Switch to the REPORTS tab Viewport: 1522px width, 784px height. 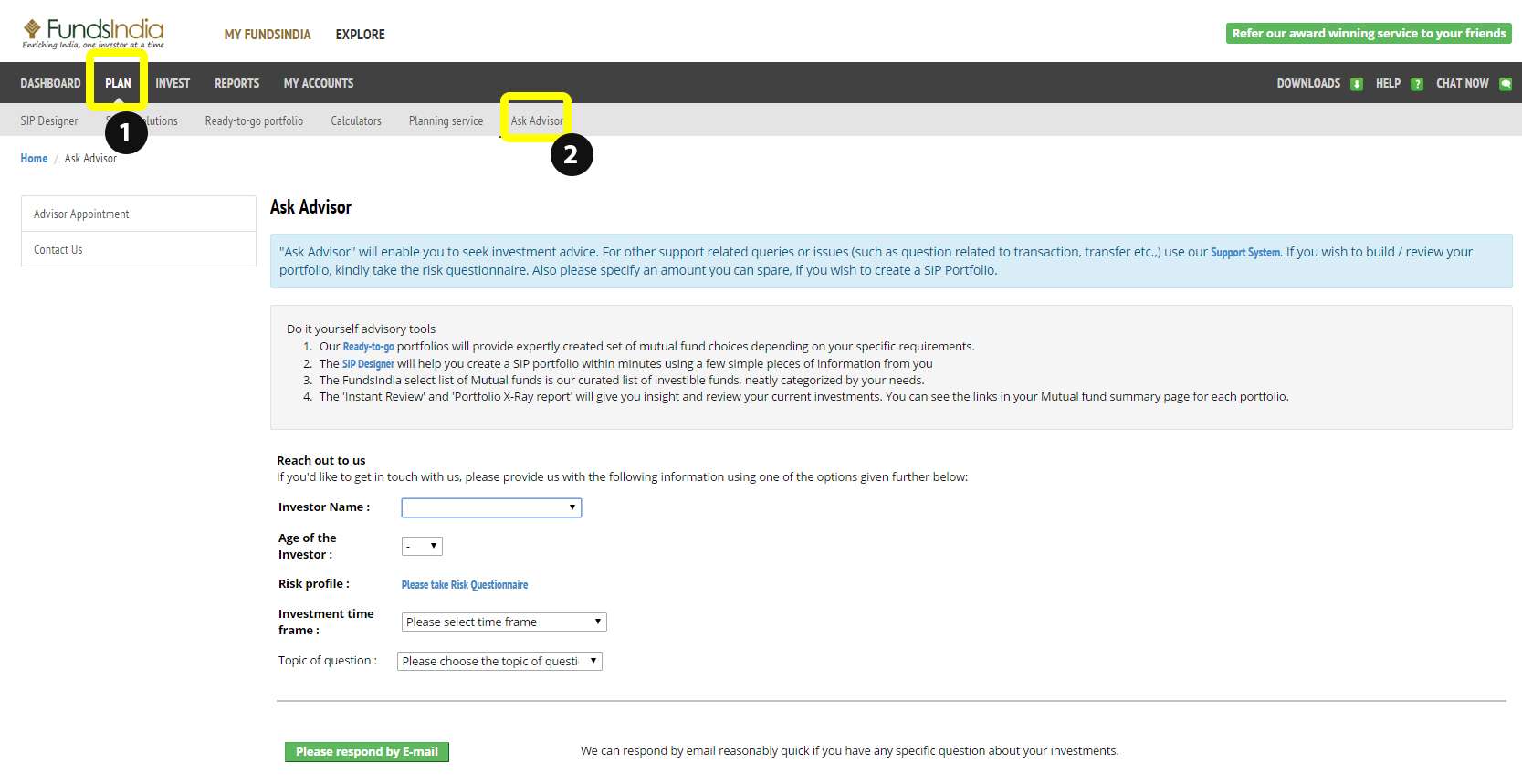tap(236, 83)
